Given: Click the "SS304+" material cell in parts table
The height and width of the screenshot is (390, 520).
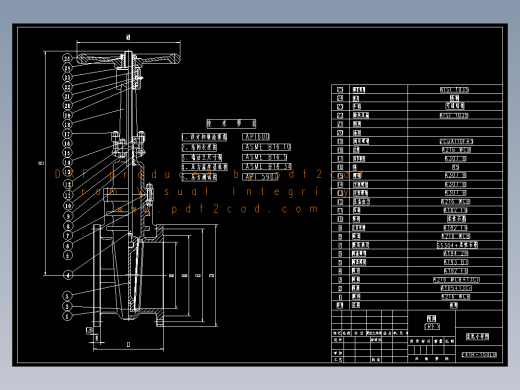Looking at the screenshot, I should pyautogui.click(x=457, y=245).
